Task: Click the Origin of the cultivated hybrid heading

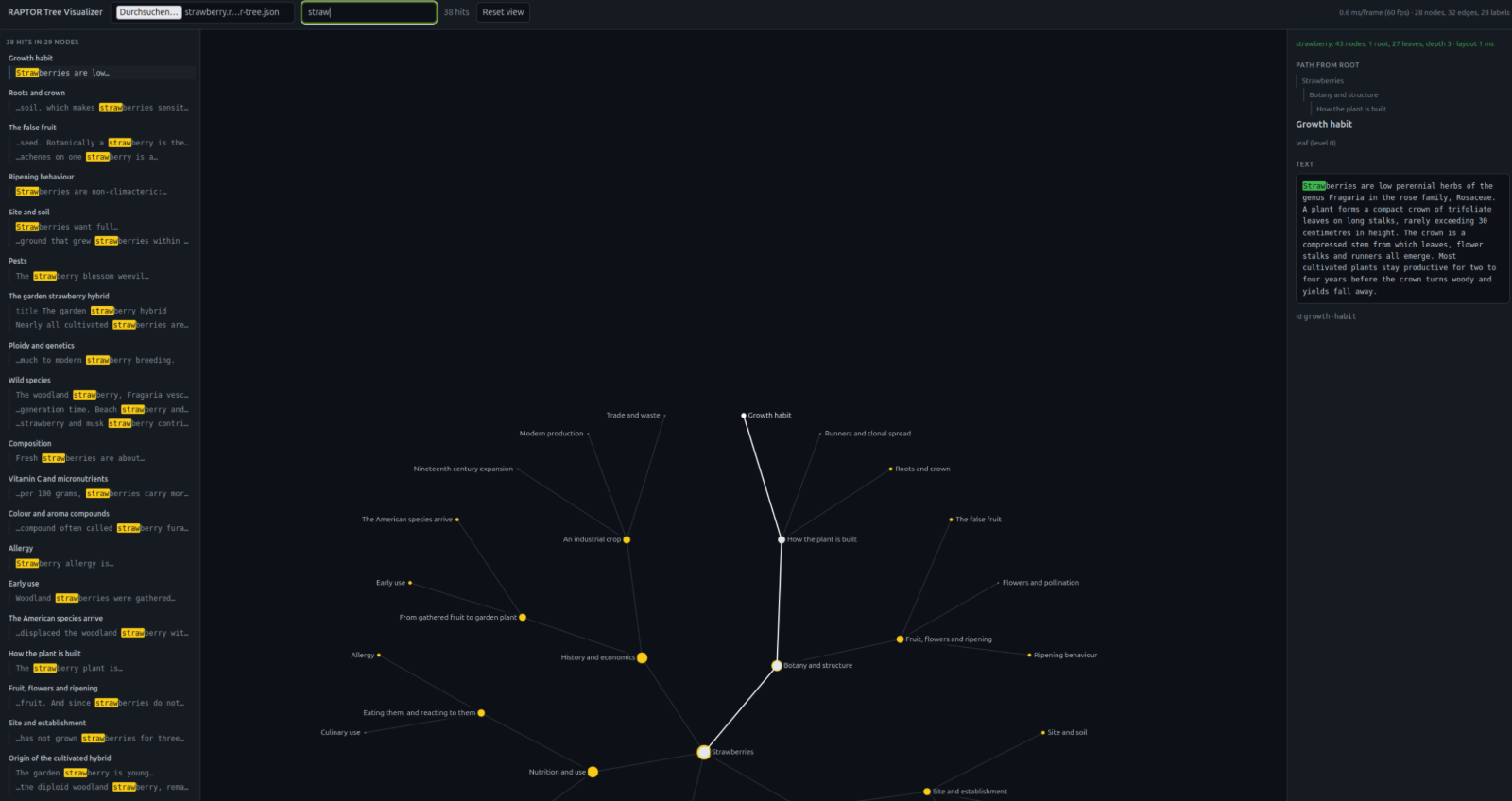Action: (x=60, y=758)
